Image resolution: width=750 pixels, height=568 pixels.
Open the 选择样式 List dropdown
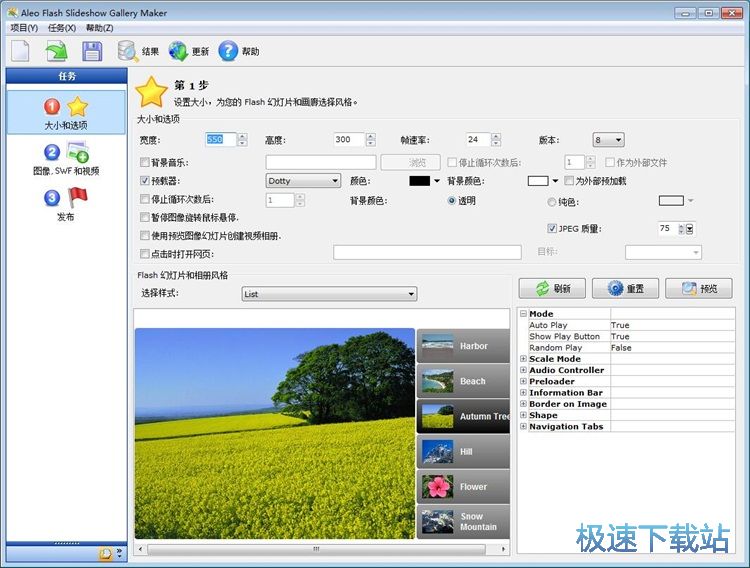329,294
